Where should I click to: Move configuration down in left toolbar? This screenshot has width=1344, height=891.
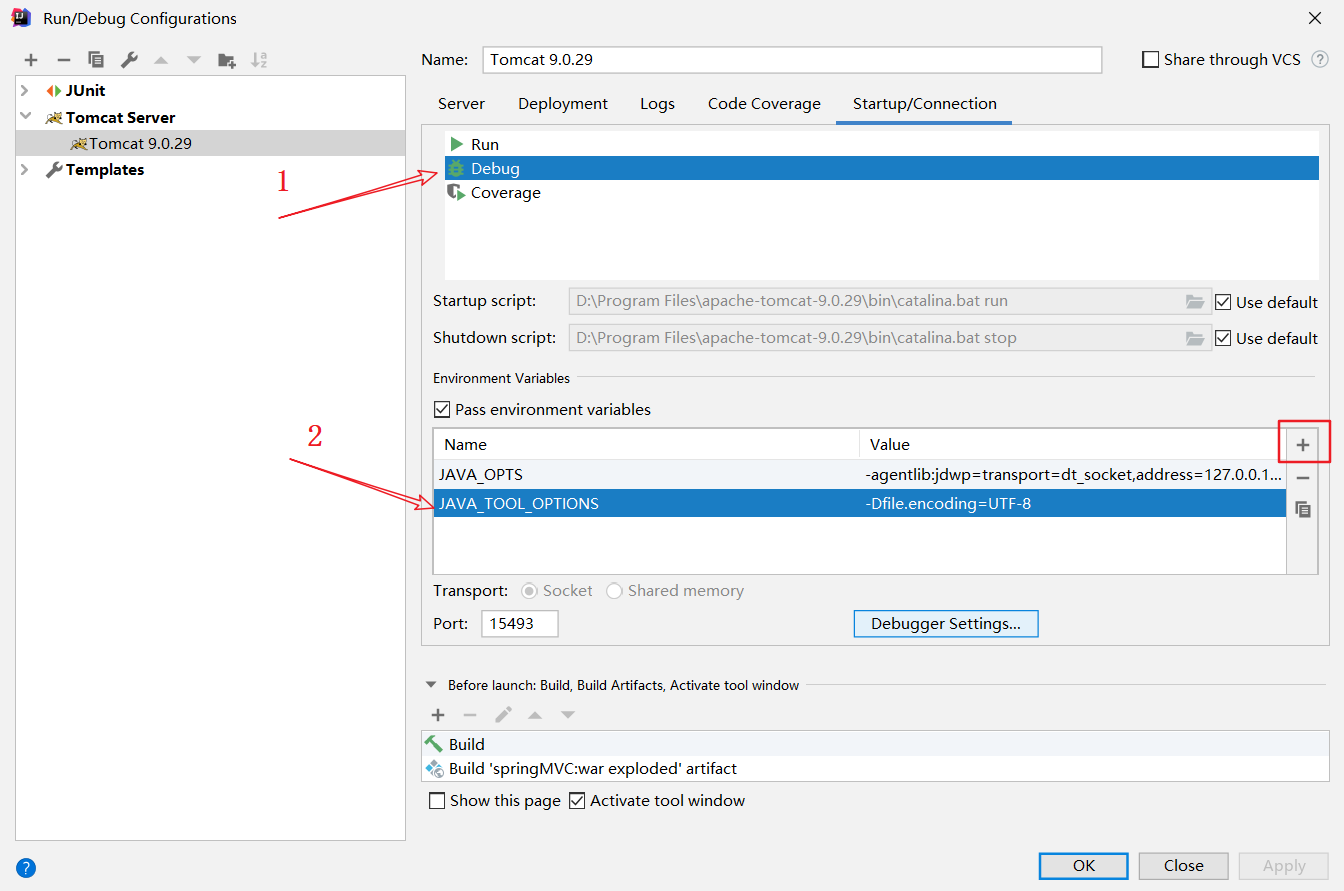[194, 60]
